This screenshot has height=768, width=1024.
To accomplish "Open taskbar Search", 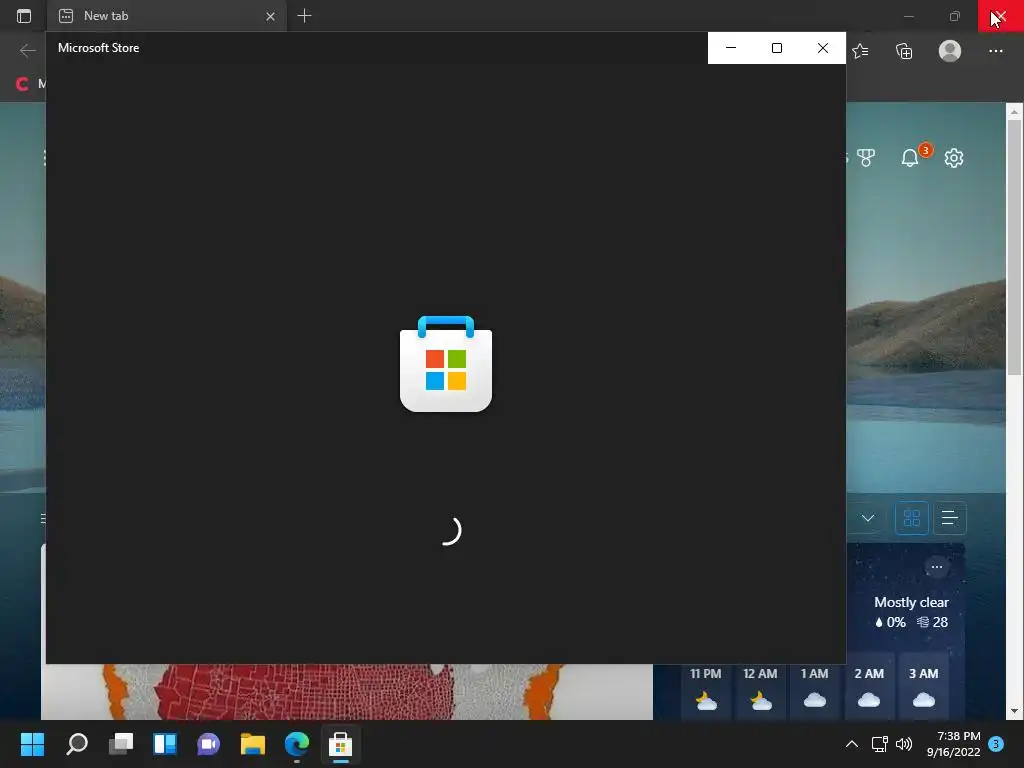I will coord(76,744).
